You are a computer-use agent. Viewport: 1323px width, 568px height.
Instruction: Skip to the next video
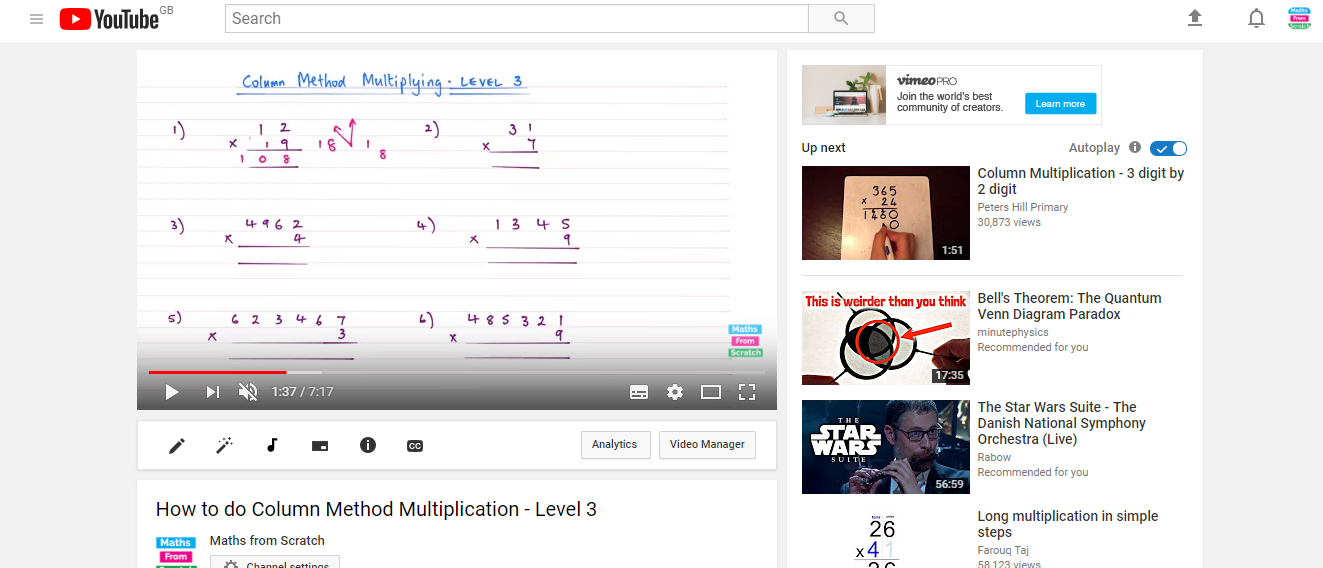click(212, 392)
